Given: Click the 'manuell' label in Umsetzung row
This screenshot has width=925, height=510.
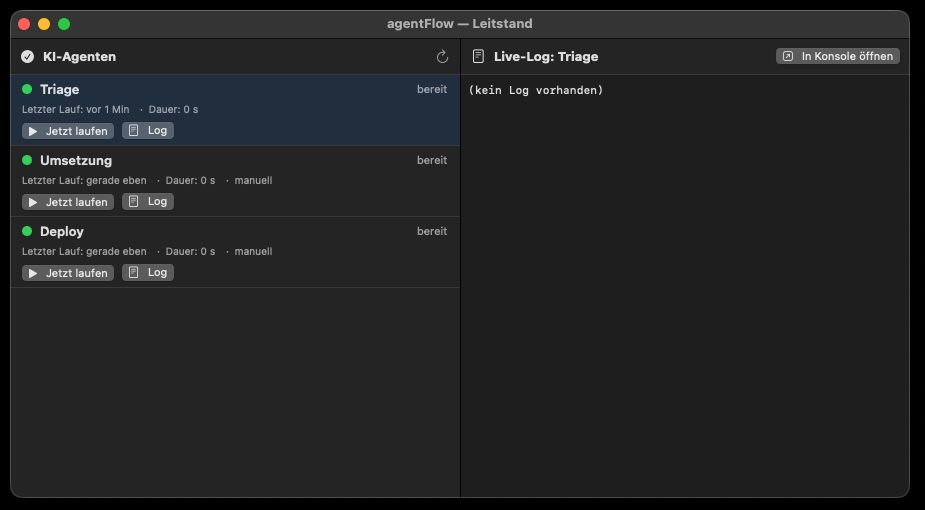Looking at the screenshot, I should 254,180.
